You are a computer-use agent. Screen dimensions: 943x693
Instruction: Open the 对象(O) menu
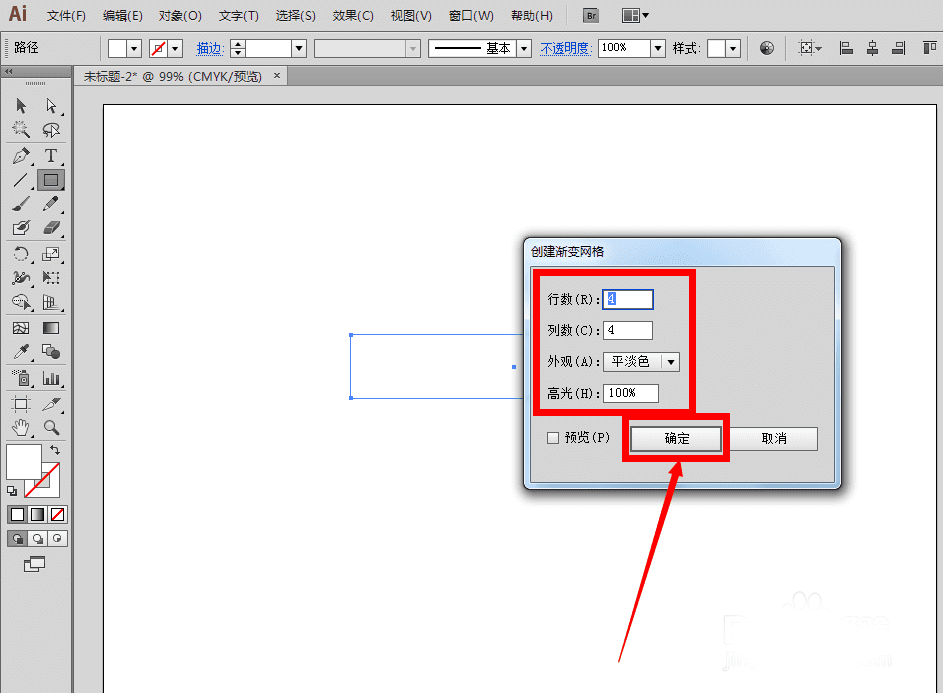180,16
